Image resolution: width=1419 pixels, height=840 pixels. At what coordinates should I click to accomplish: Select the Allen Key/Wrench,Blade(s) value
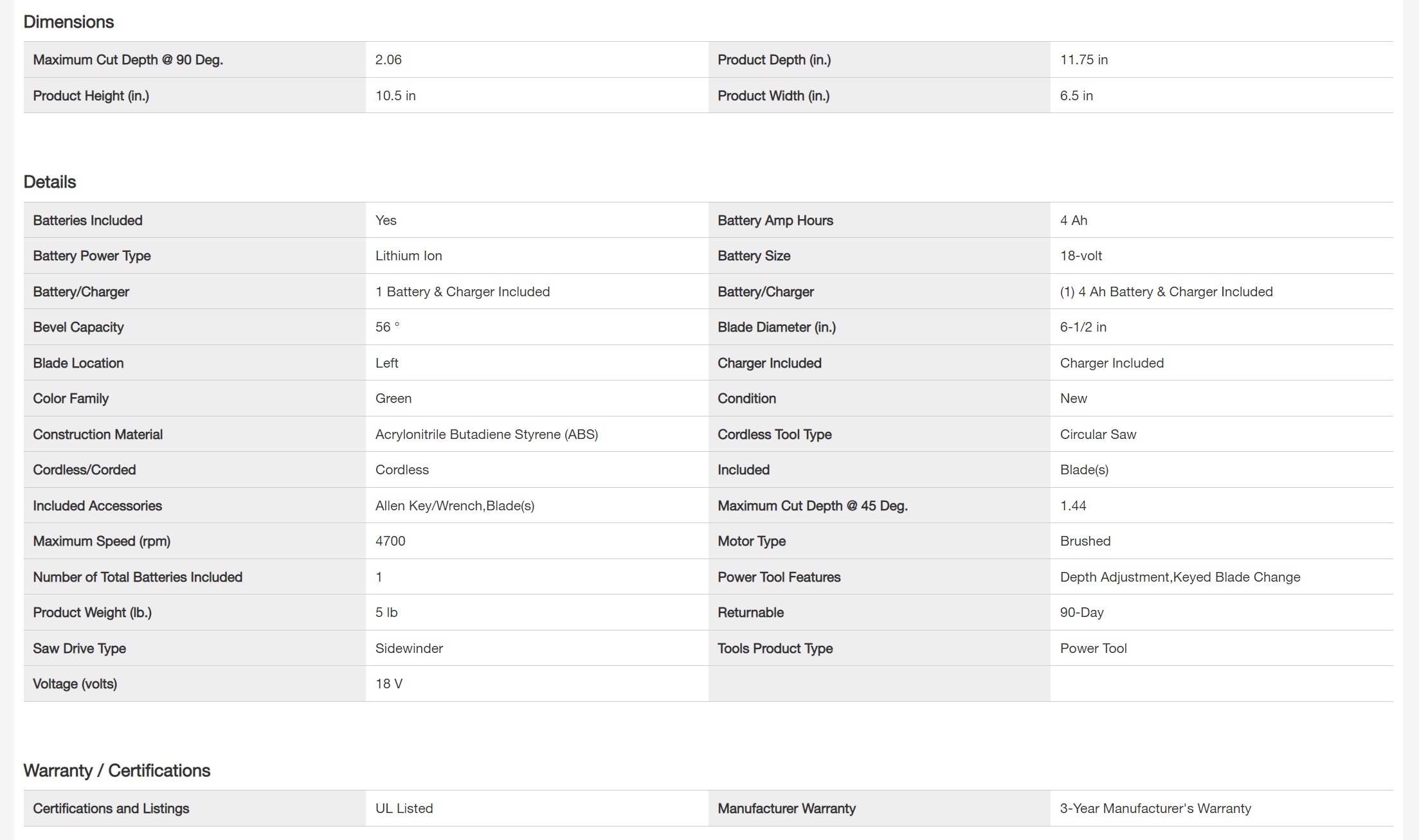tap(455, 506)
